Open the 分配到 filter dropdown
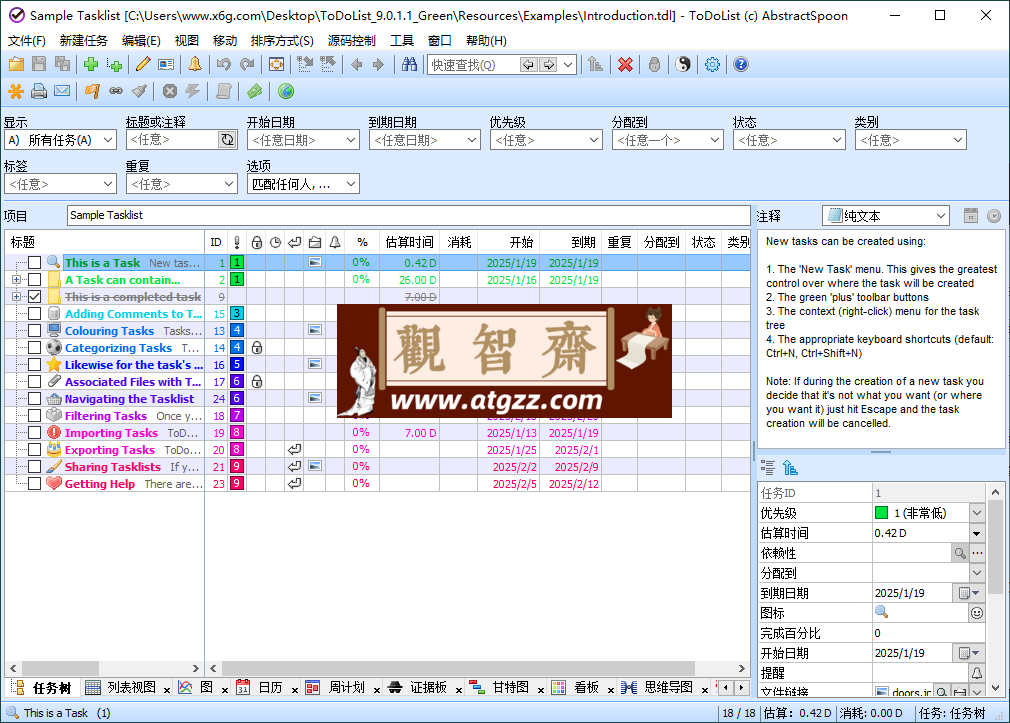1010x723 pixels. coord(667,140)
